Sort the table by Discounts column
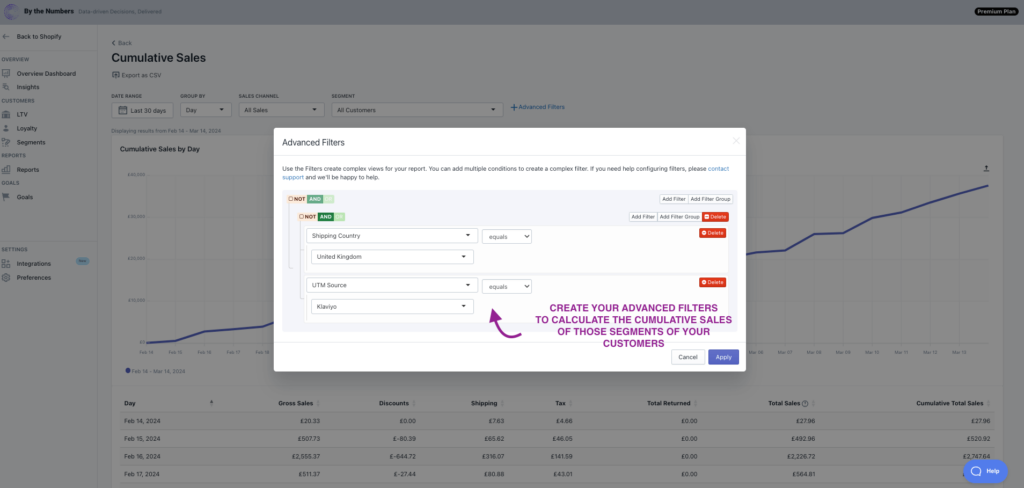The image size is (1024, 488). click(413, 403)
